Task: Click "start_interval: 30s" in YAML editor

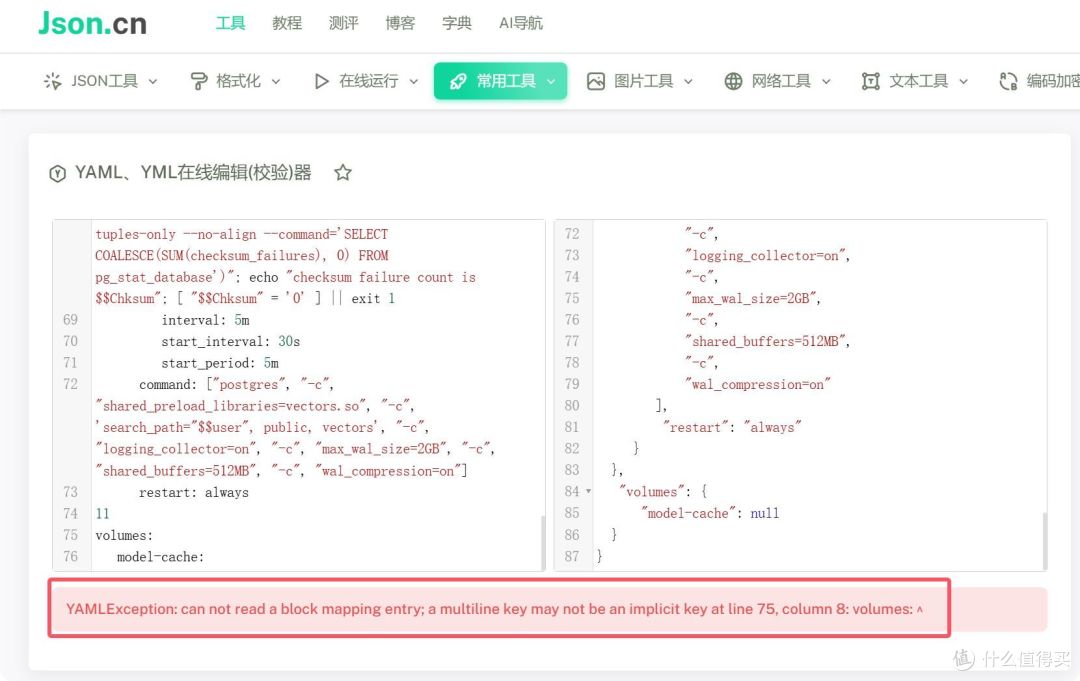Action: (231, 342)
